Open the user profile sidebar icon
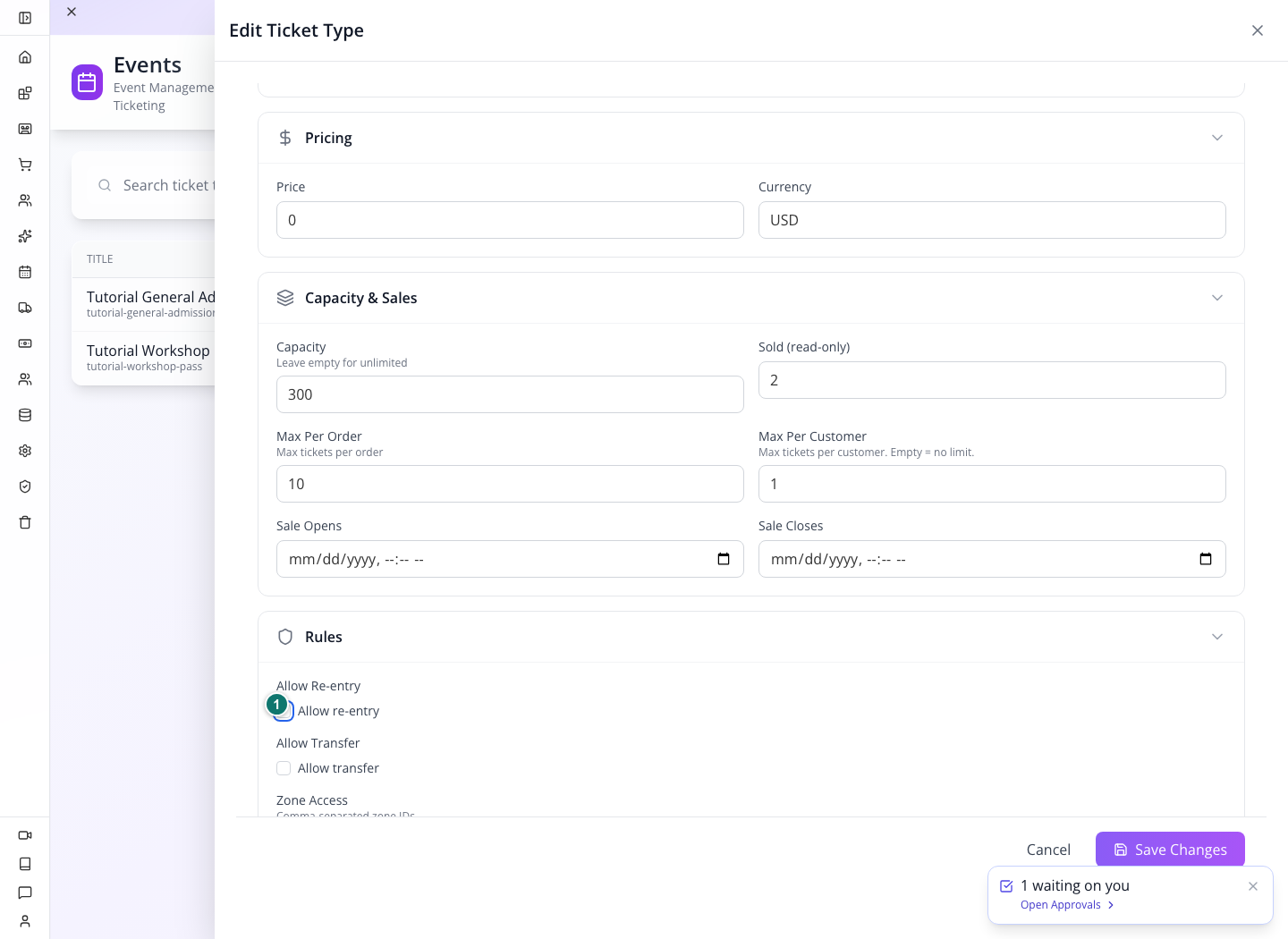 point(25,921)
